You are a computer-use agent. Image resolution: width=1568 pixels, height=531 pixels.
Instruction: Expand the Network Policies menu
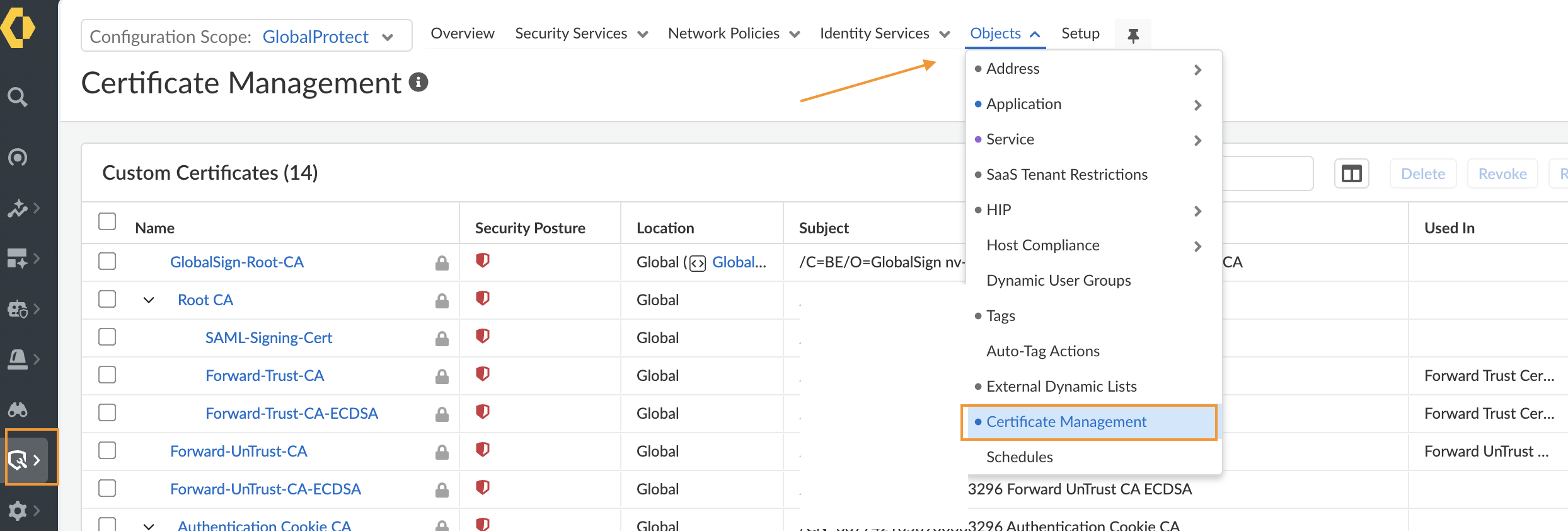coord(734,33)
